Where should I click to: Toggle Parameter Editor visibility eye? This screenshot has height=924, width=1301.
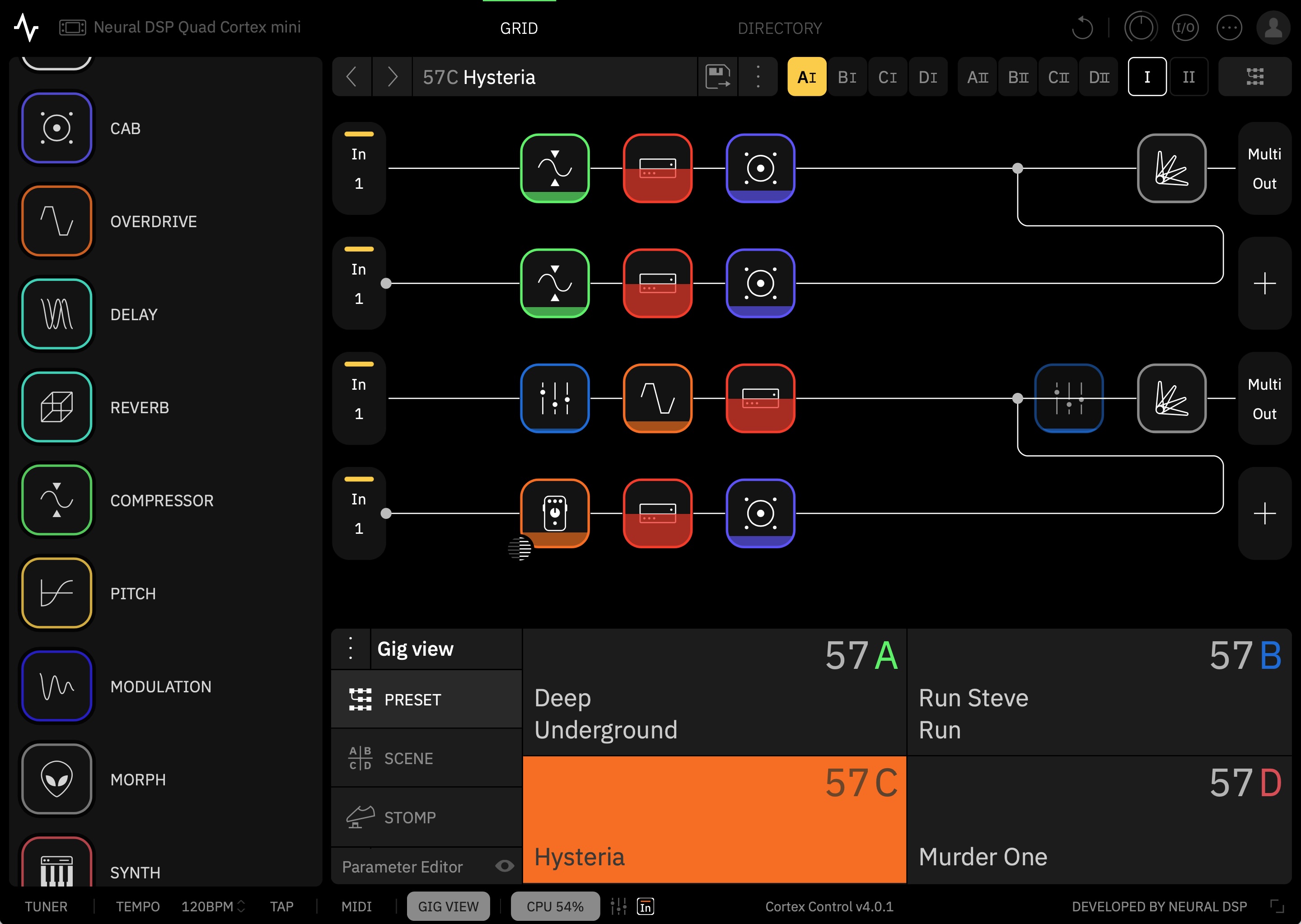coord(504,866)
